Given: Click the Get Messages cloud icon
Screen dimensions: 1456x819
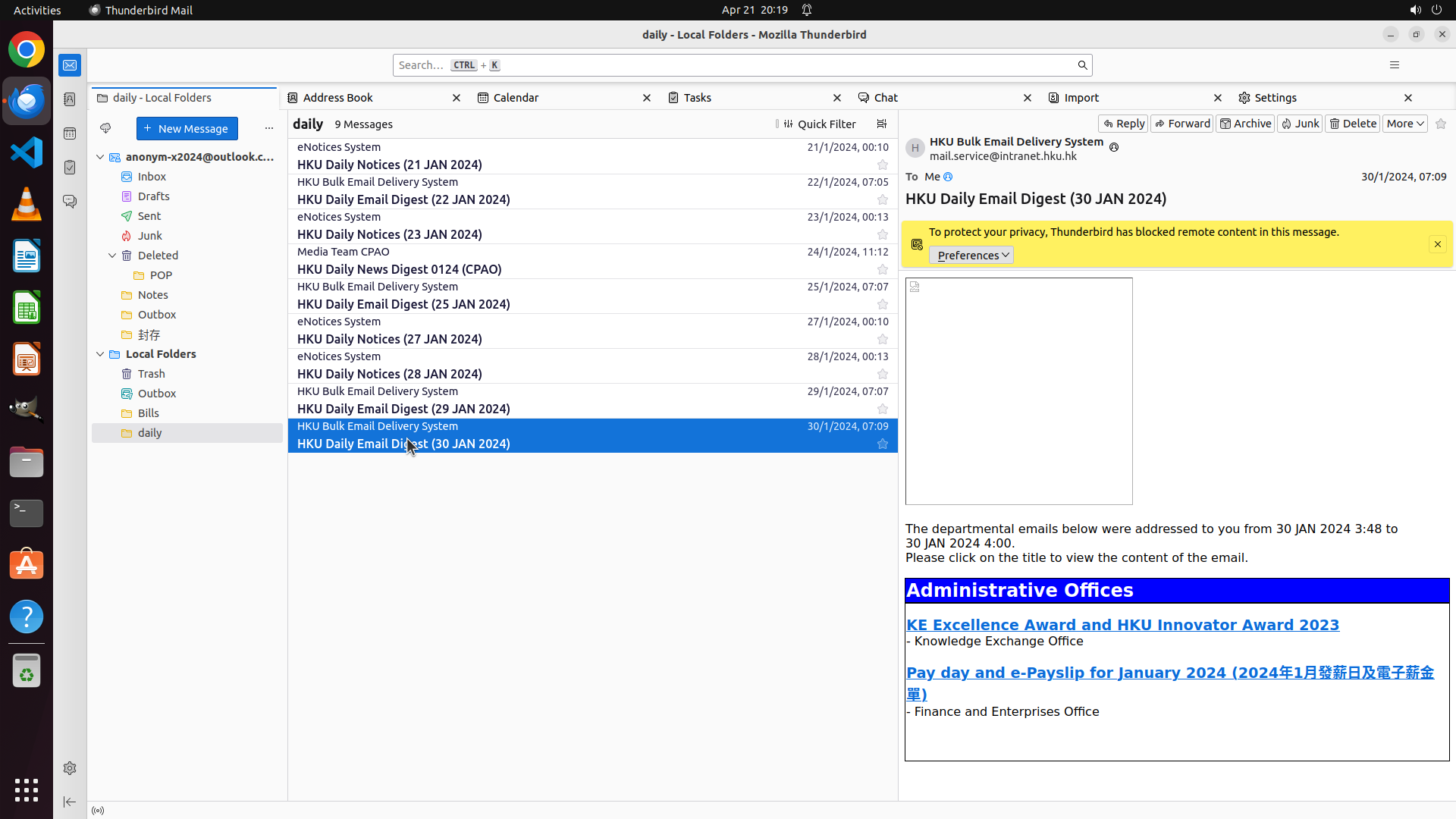Looking at the screenshot, I should click(105, 128).
